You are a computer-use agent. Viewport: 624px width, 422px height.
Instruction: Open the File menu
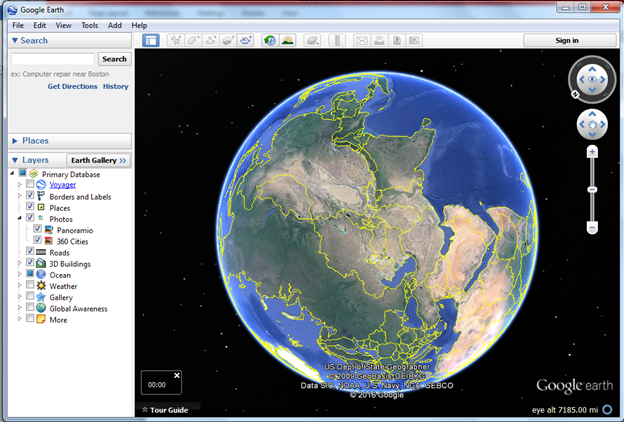pos(18,25)
